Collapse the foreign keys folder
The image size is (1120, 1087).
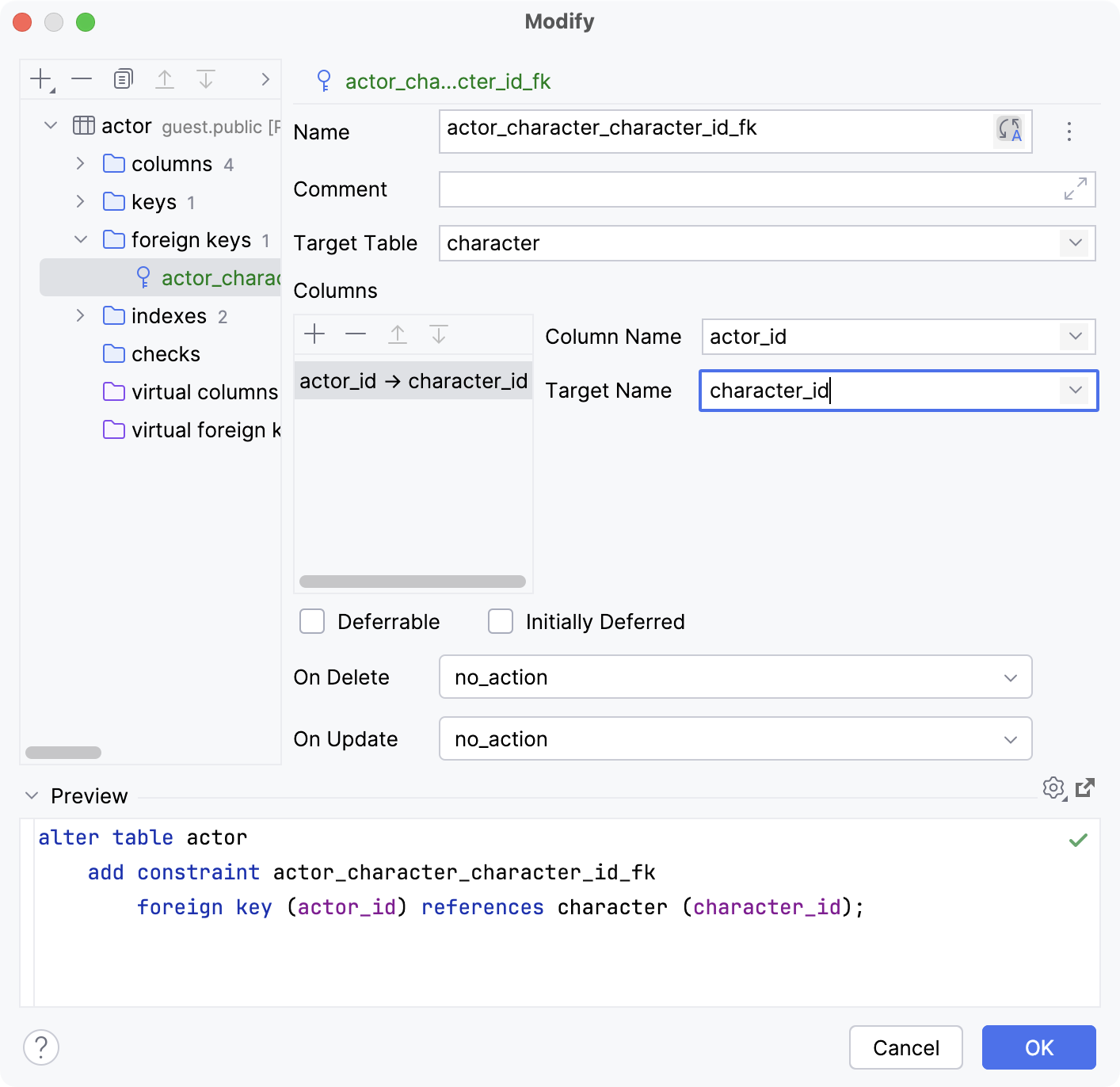[80, 239]
